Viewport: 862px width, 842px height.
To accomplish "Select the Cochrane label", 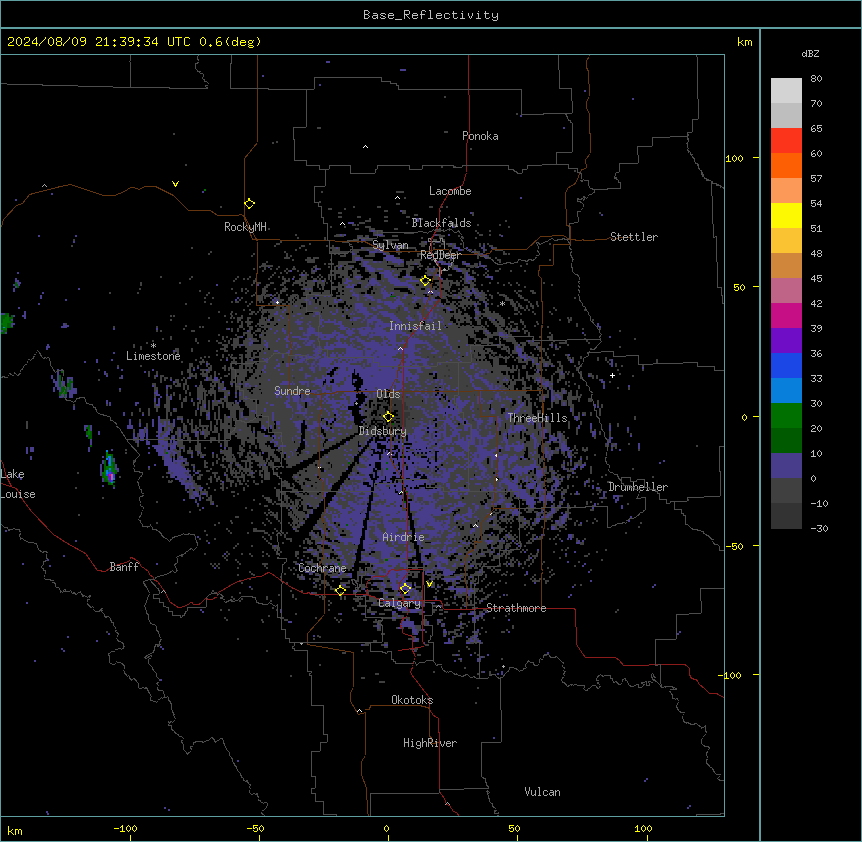I will [x=322, y=568].
